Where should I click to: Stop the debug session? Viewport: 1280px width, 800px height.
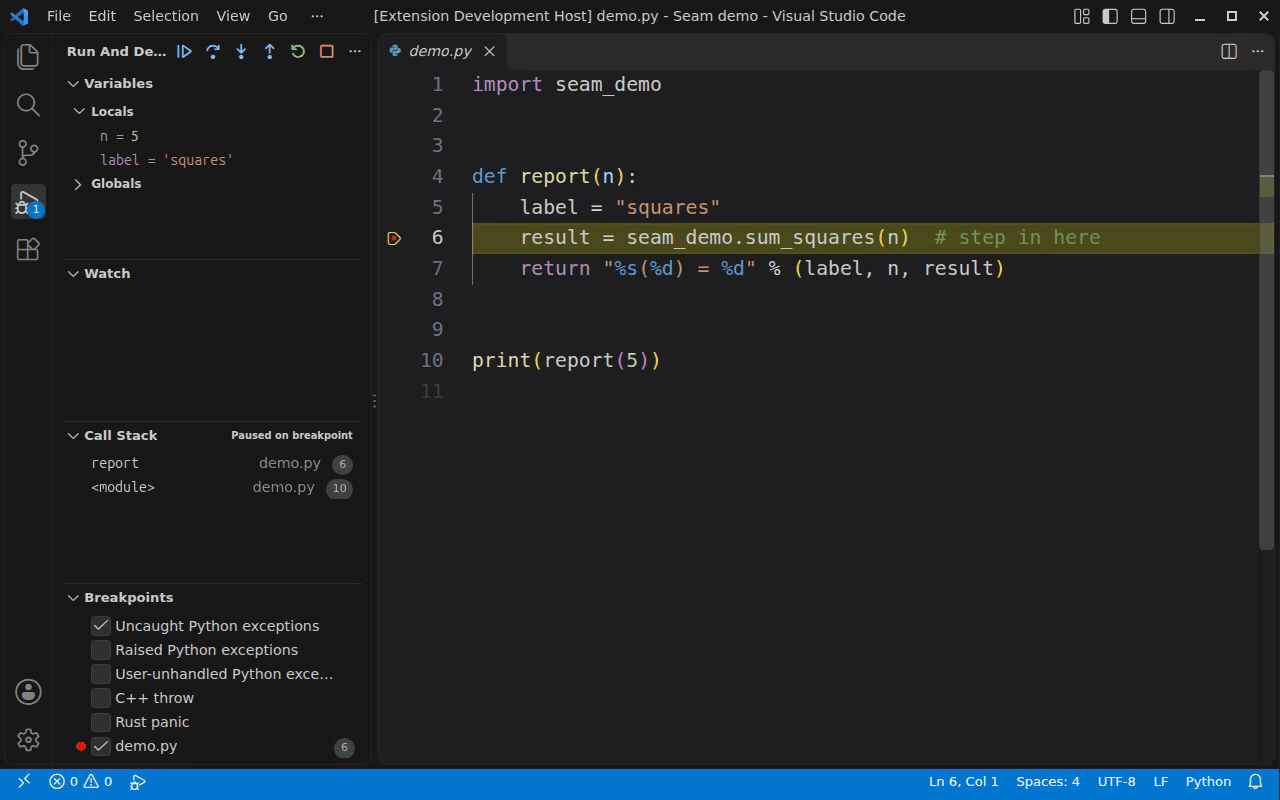tap(326, 51)
